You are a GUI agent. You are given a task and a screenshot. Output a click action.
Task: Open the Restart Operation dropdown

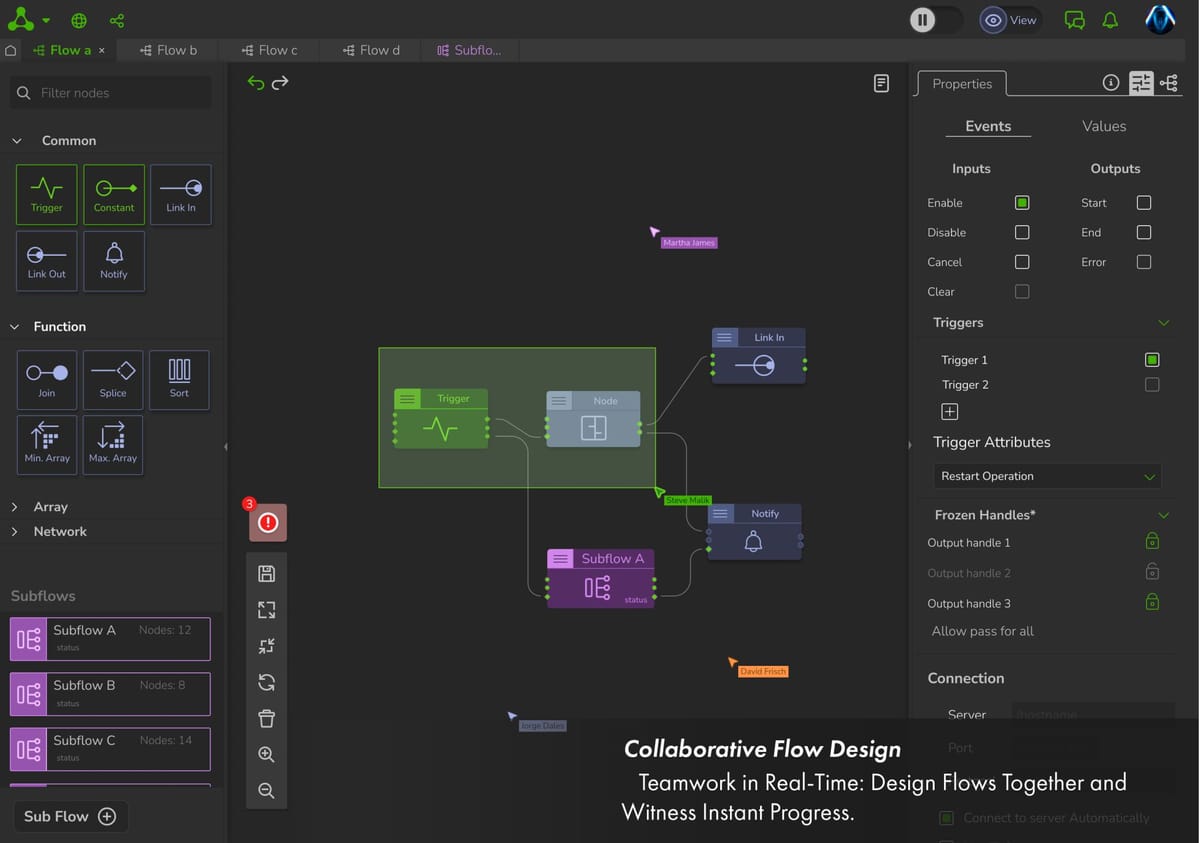coord(1046,476)
